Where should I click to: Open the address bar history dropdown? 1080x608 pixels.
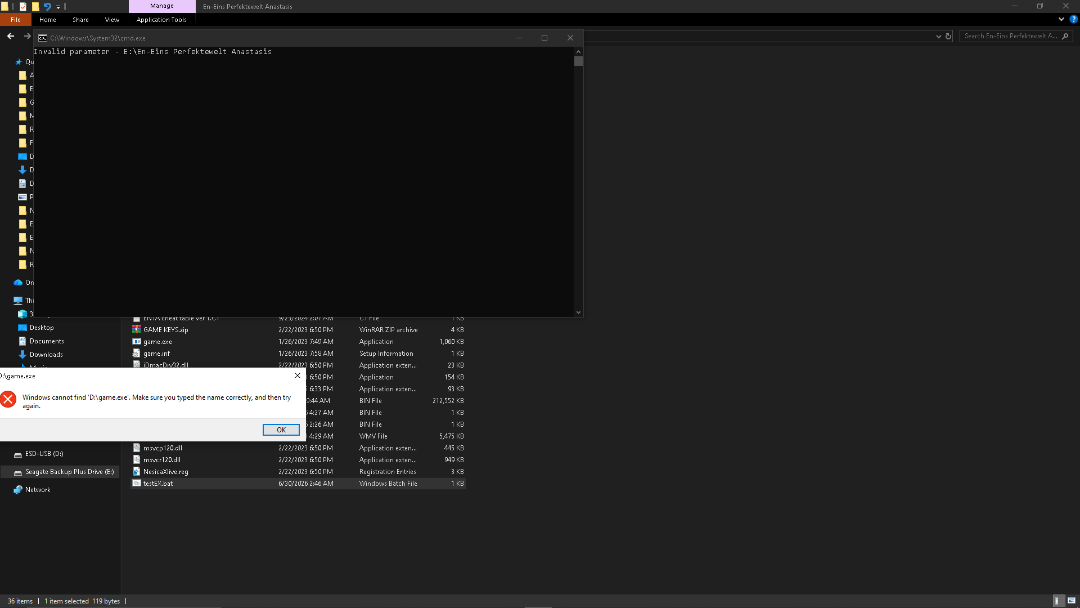tap(938, 36)
